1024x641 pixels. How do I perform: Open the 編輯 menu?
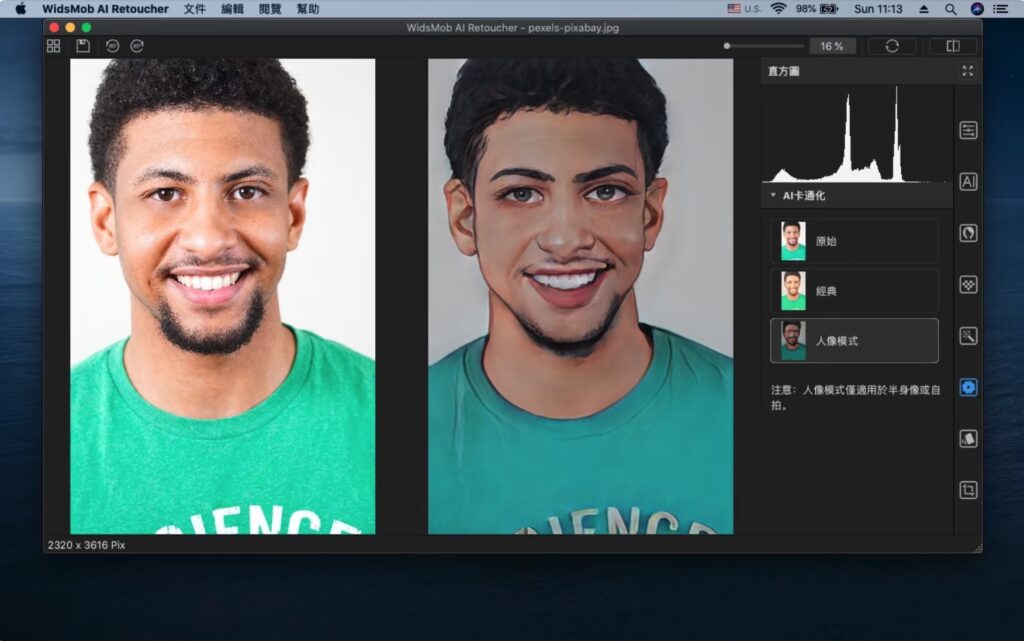[233, 9]
